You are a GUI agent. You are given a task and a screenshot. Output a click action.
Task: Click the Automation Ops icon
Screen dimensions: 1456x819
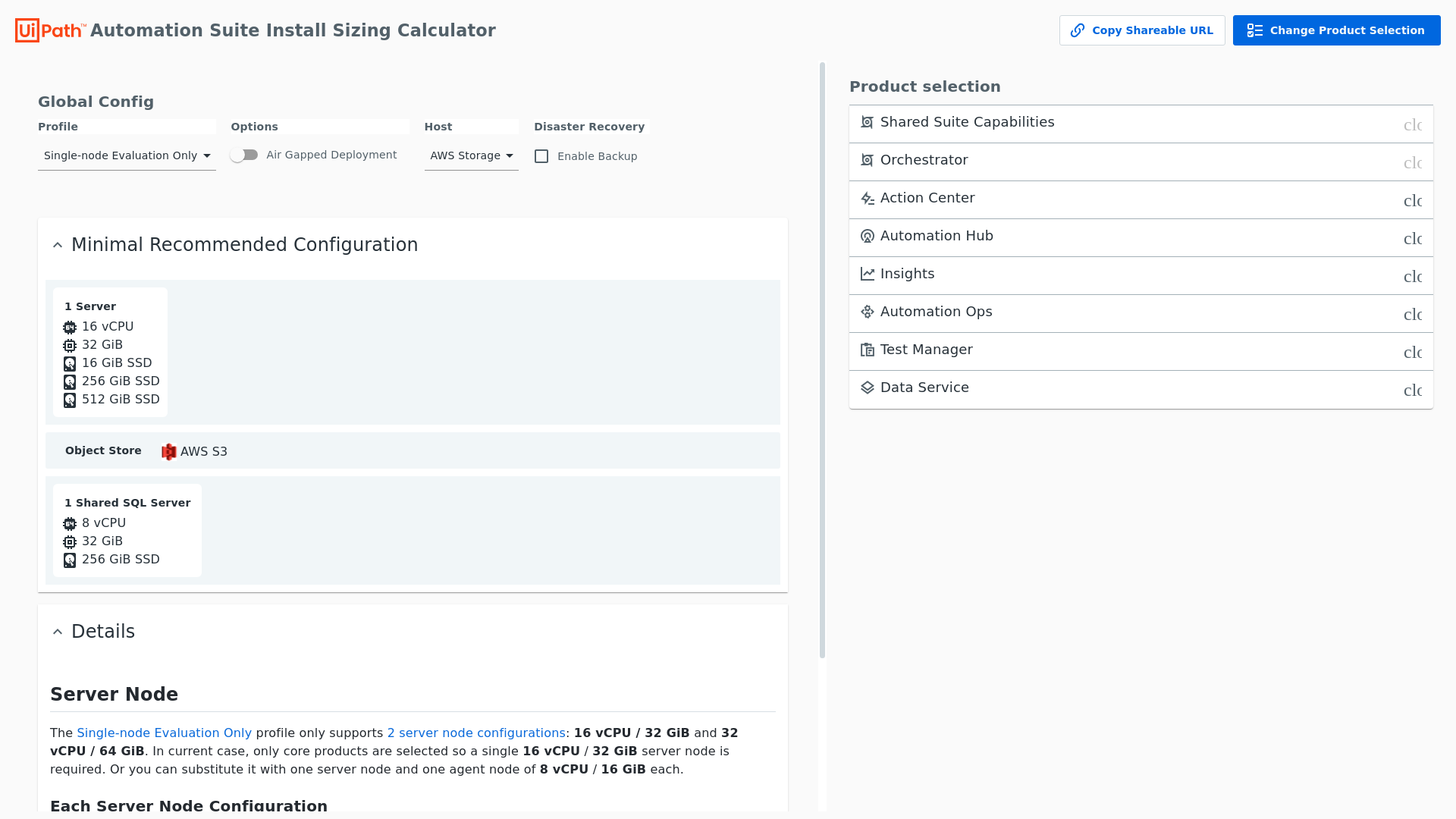click(868, 312)
